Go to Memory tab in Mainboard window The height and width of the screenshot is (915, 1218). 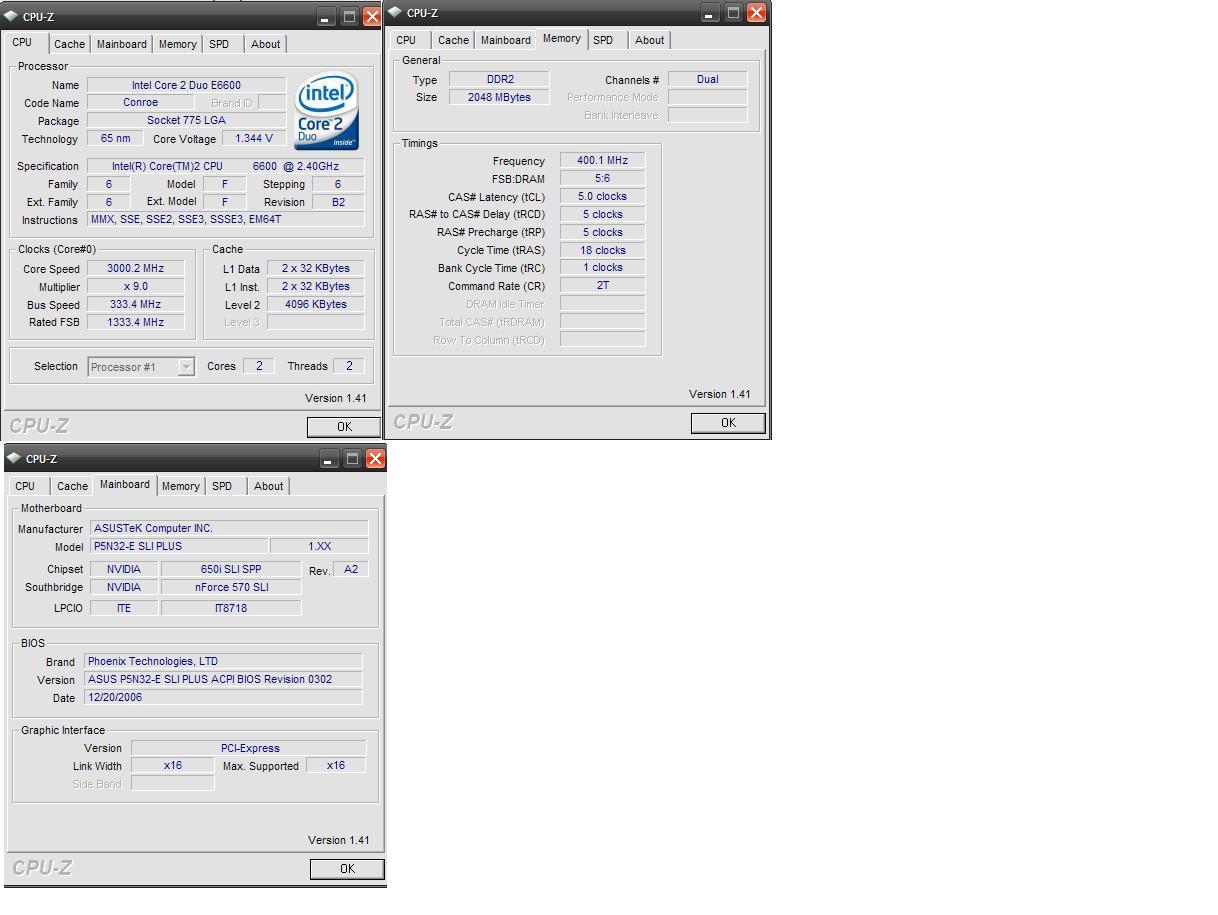pos(181,486)
